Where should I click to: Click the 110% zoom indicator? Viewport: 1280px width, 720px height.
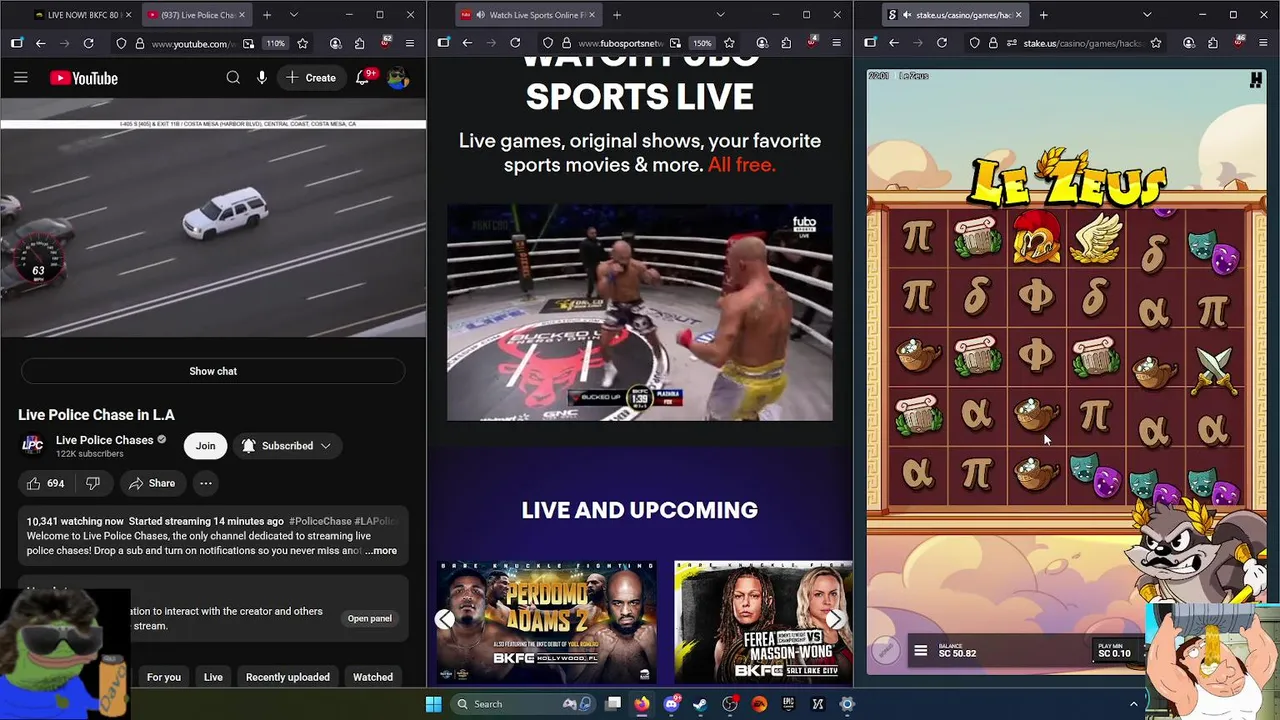click(275, 43)
